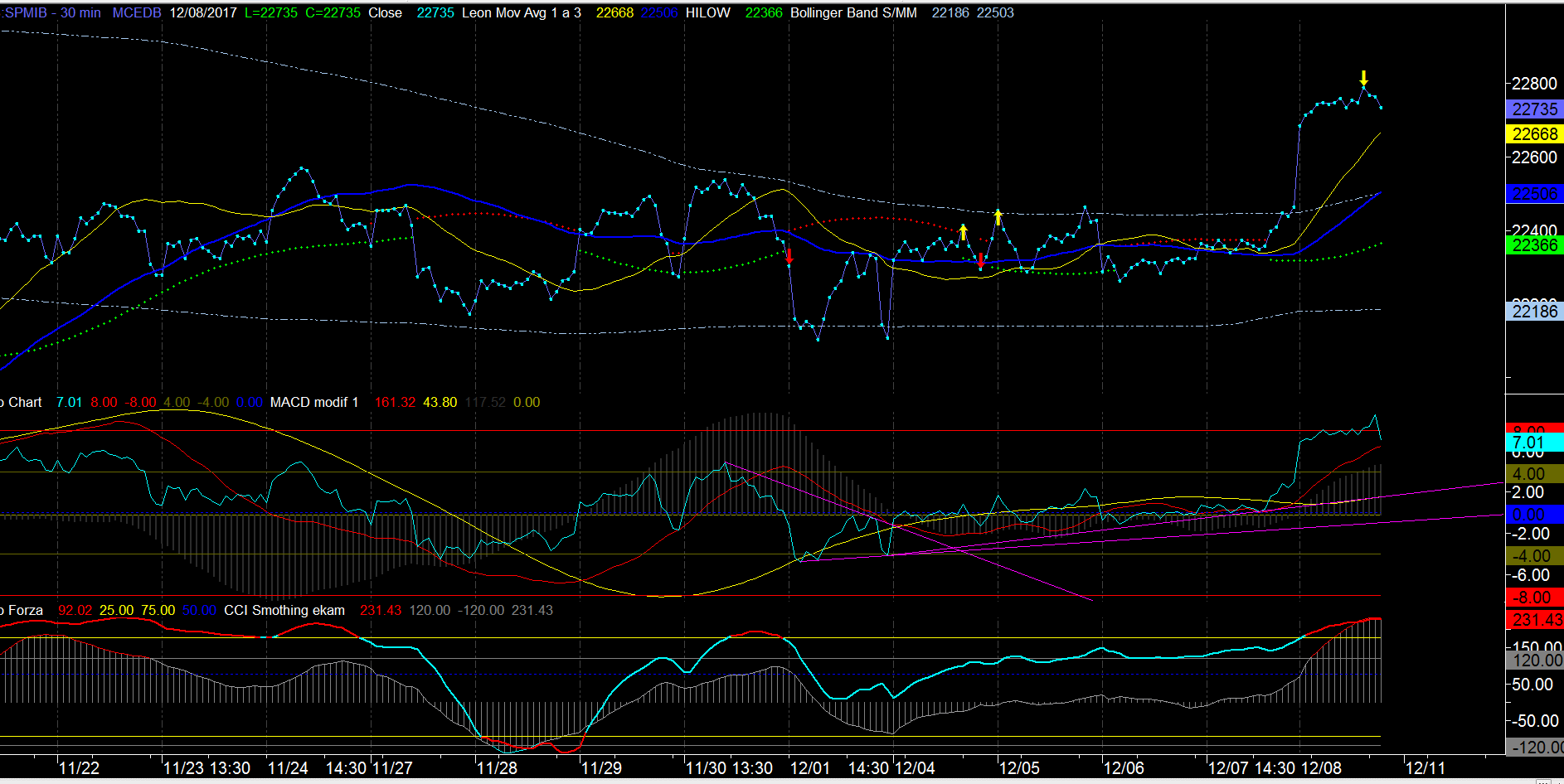Click the red -8.00 level box on the axis

click(1534, 598)
